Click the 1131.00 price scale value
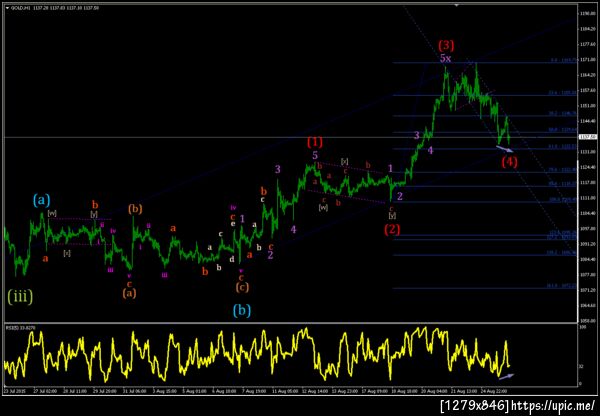Viewport: 600px width, 416px height. click(x=587, y=152)
